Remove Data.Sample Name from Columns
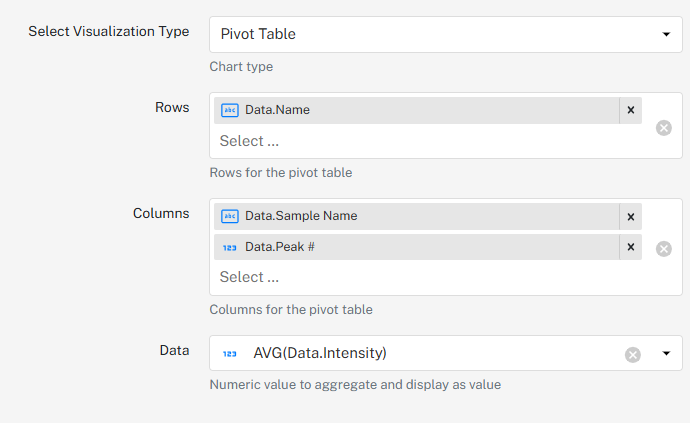The width and height of the screenshot is (690, 423). 631,217
